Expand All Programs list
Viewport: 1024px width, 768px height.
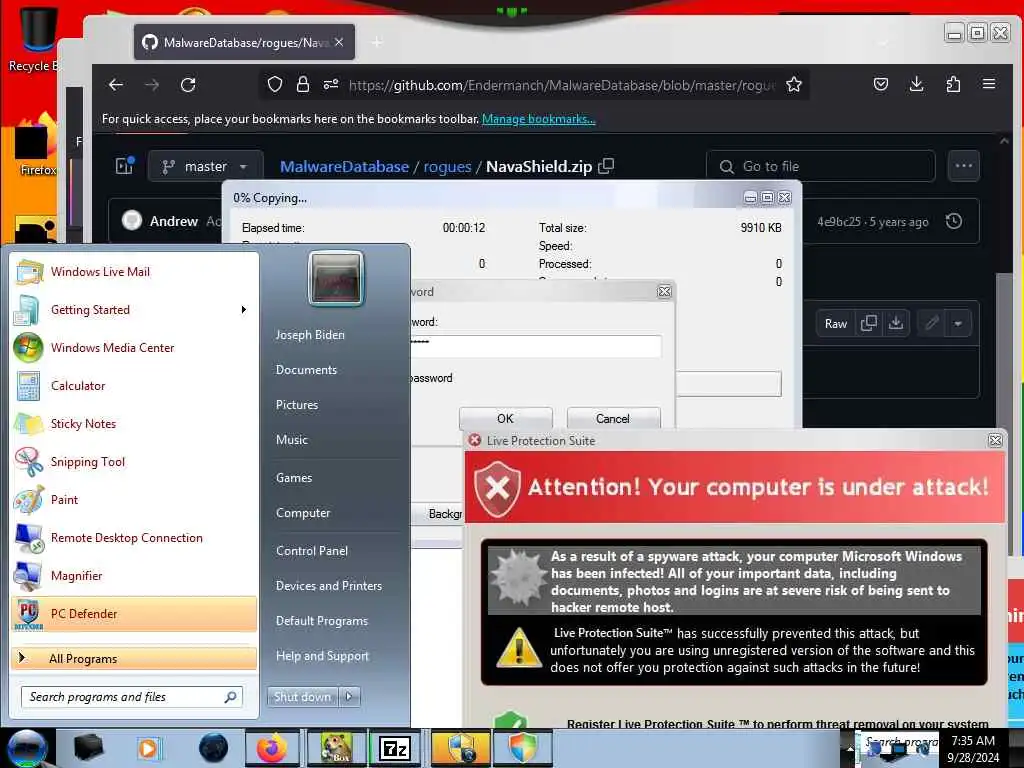134,658
